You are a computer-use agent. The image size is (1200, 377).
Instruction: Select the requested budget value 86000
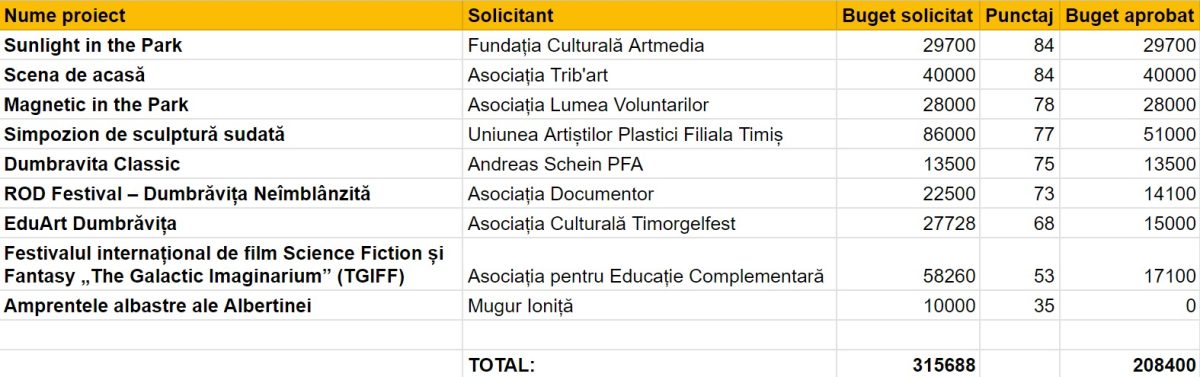pyautogui.click(x=907, y=134)
